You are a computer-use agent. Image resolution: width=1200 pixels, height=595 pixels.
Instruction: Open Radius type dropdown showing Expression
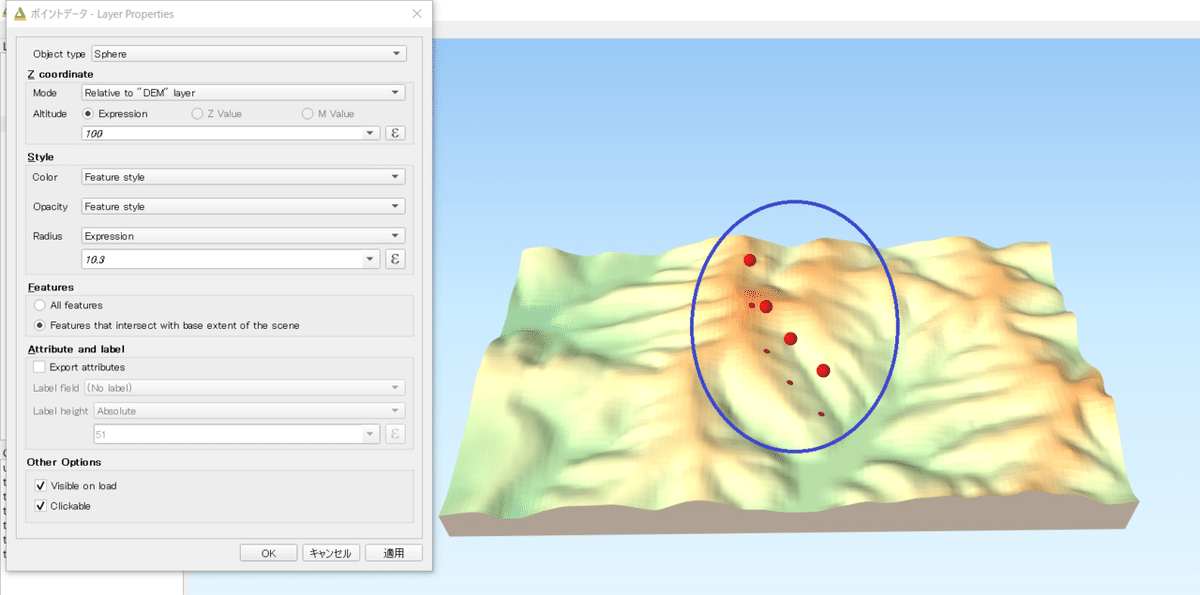point(243,236)
